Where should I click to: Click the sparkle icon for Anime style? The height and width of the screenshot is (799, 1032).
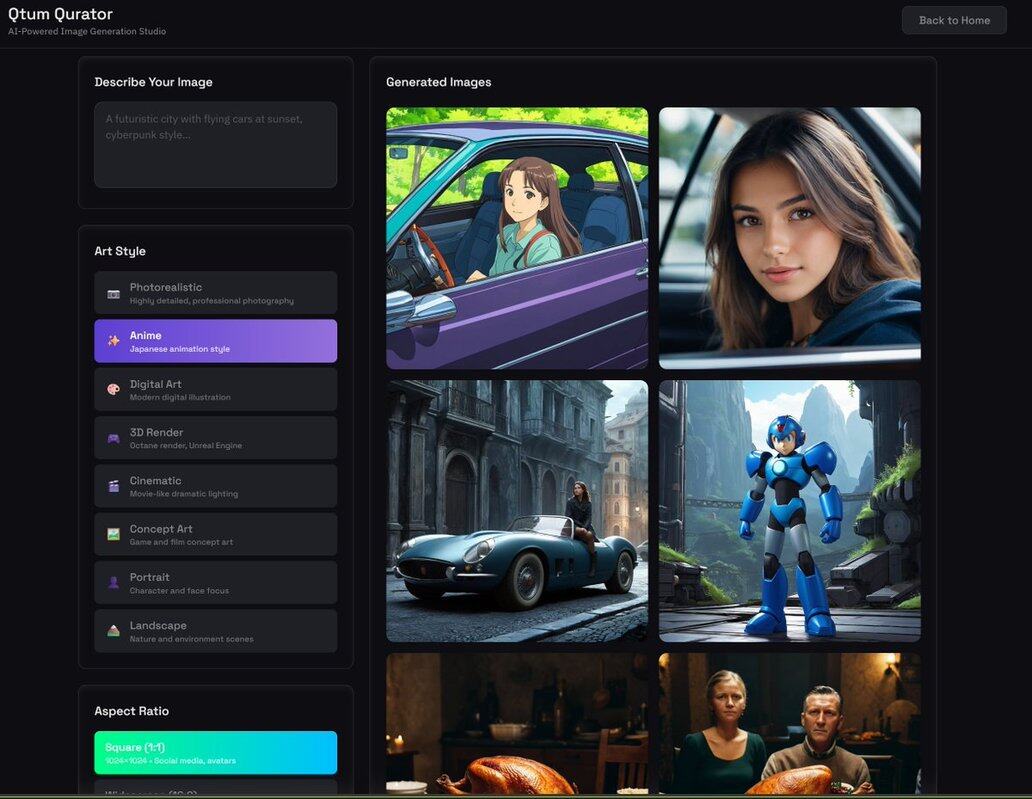pyautogui.click(x=113, y=341)
